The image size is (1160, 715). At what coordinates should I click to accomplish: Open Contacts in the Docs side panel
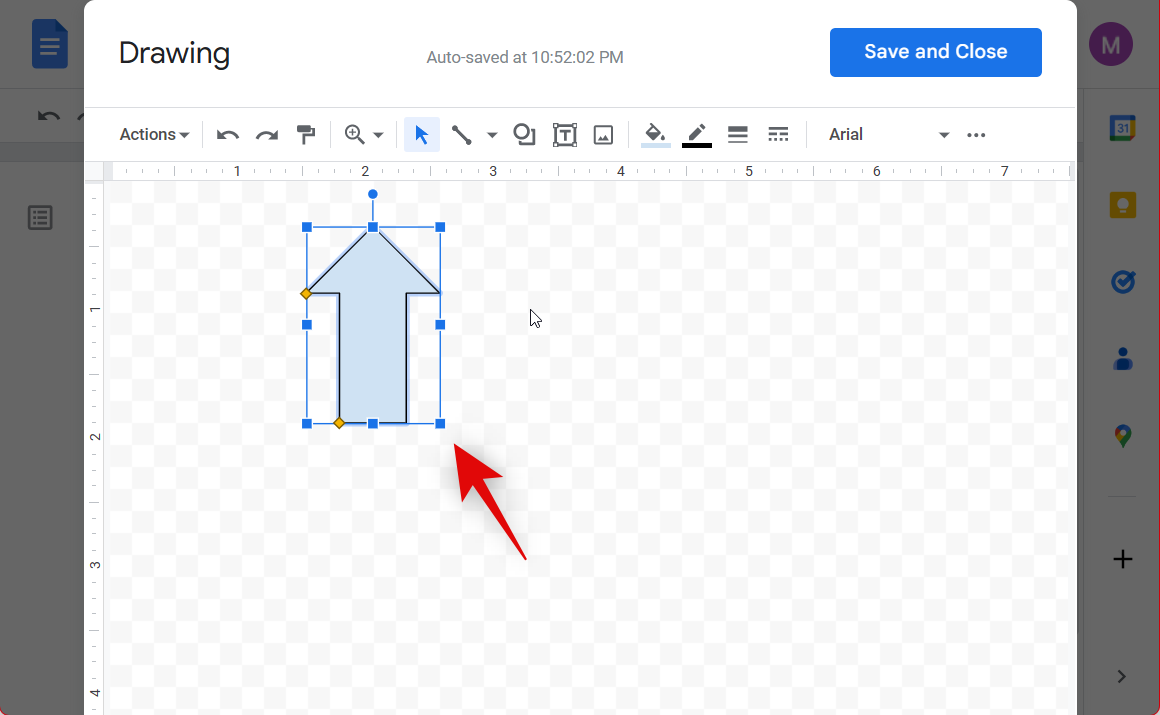[1122, 359]
